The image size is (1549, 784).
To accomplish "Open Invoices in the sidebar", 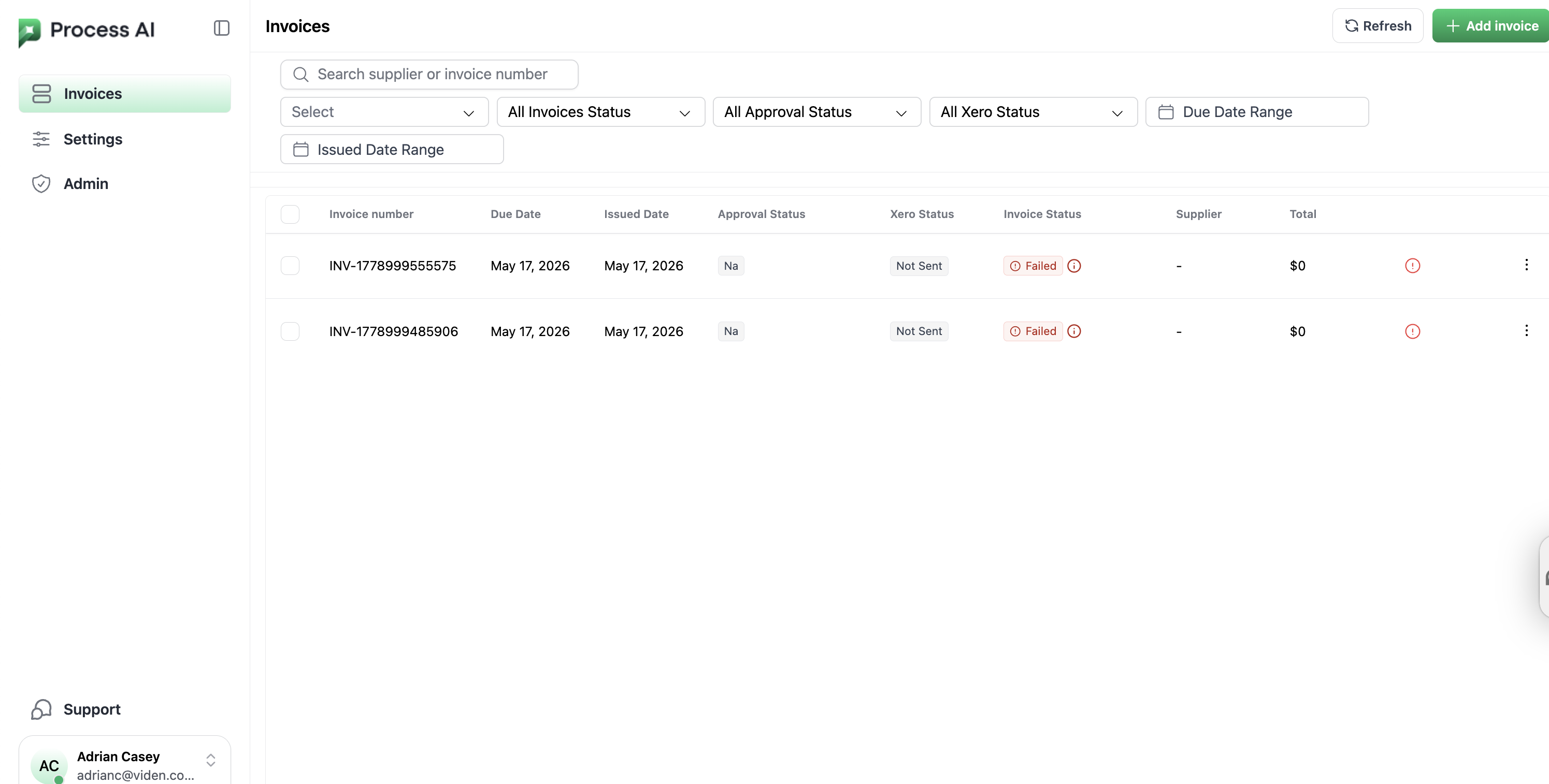I will 124,94.
